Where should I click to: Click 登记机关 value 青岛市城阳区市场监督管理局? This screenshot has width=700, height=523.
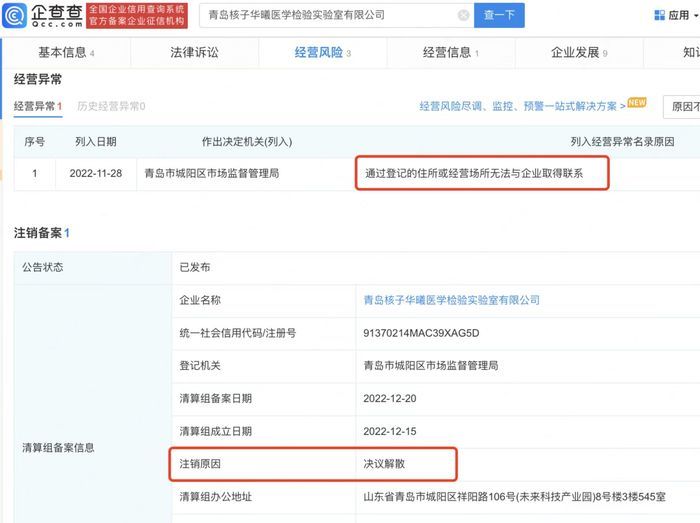click(430, 365)
